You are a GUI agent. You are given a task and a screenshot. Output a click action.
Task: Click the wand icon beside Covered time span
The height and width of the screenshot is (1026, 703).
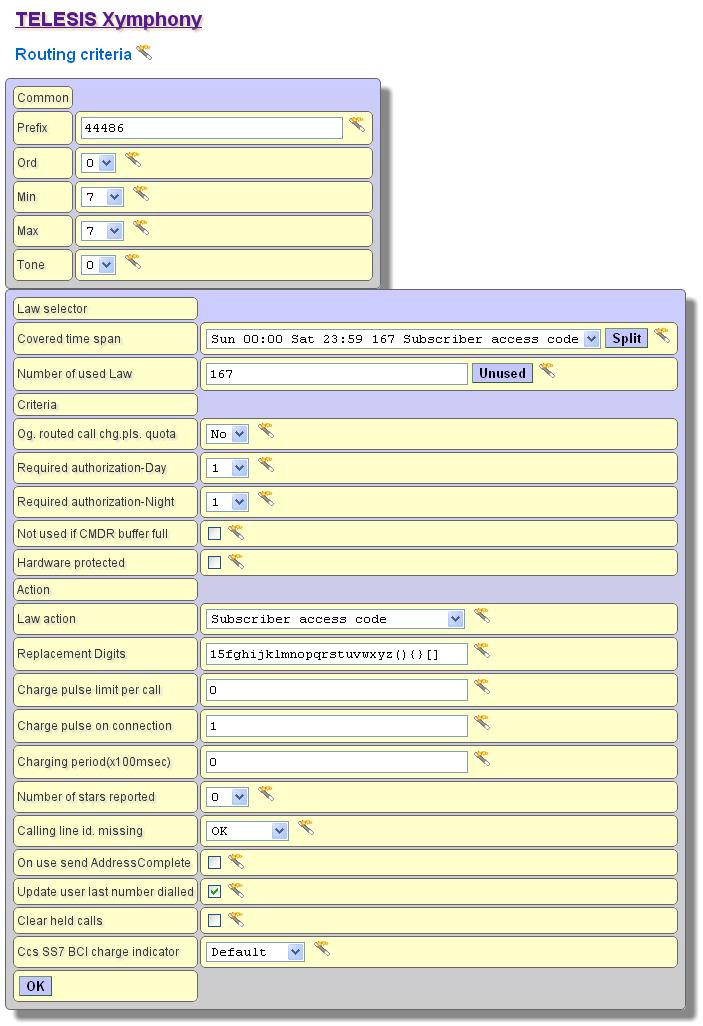click(x=662, y=335)
